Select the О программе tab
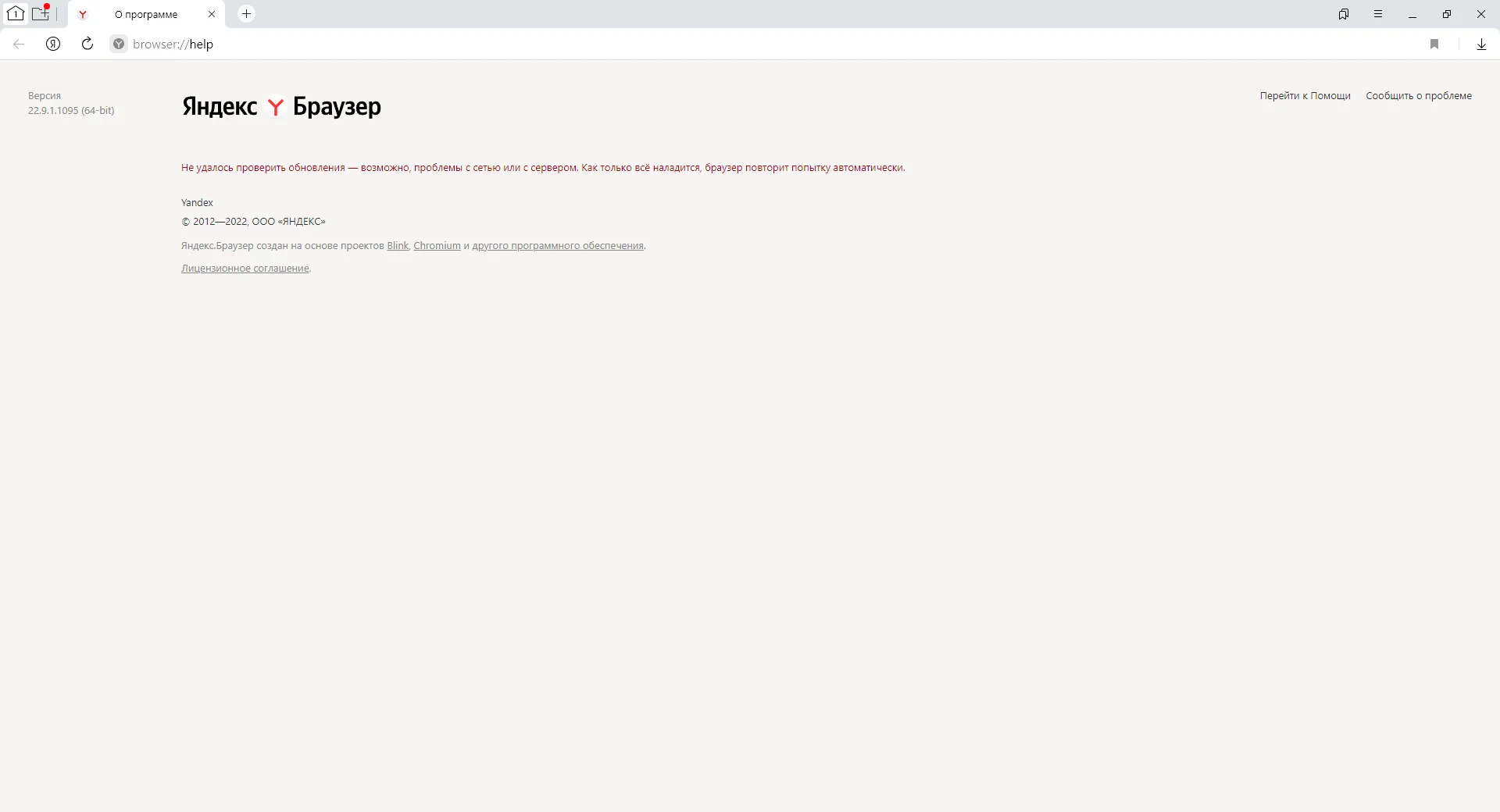Screen dimensions: 1500x812 coord(146,14)
